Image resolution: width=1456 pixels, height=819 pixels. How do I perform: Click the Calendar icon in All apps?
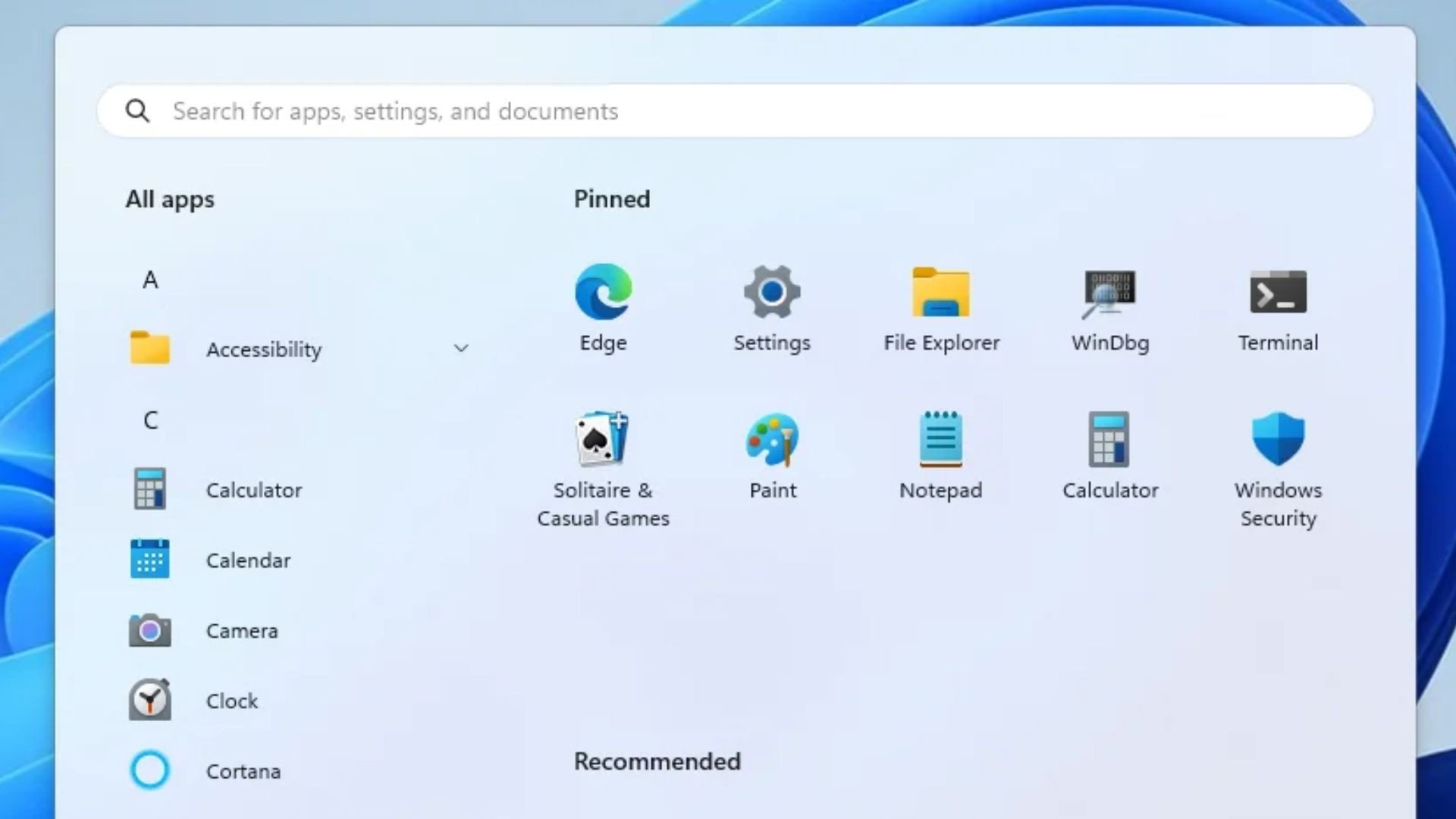[150, 560]
